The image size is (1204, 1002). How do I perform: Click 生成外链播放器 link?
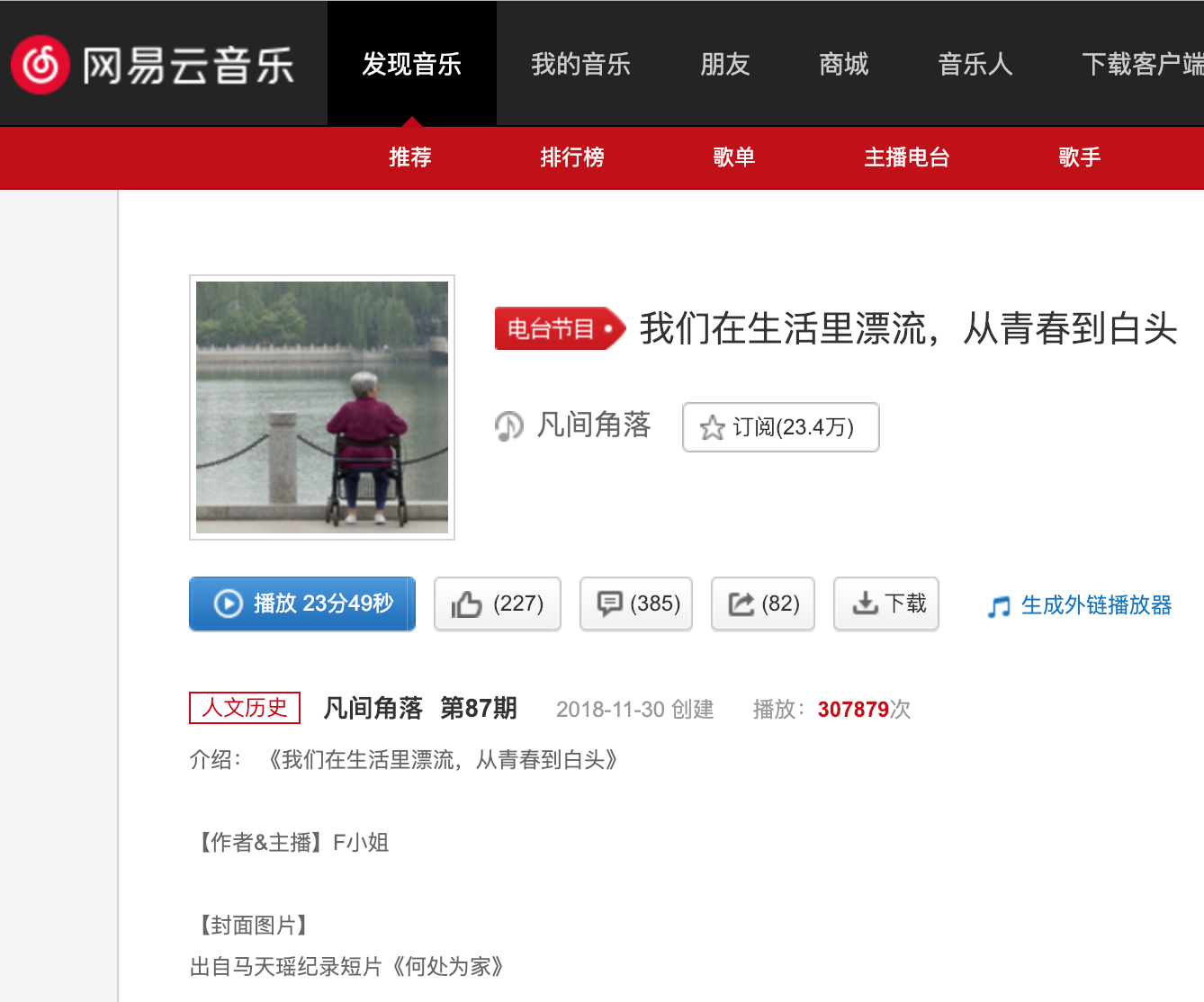(x=1096, y=605)
